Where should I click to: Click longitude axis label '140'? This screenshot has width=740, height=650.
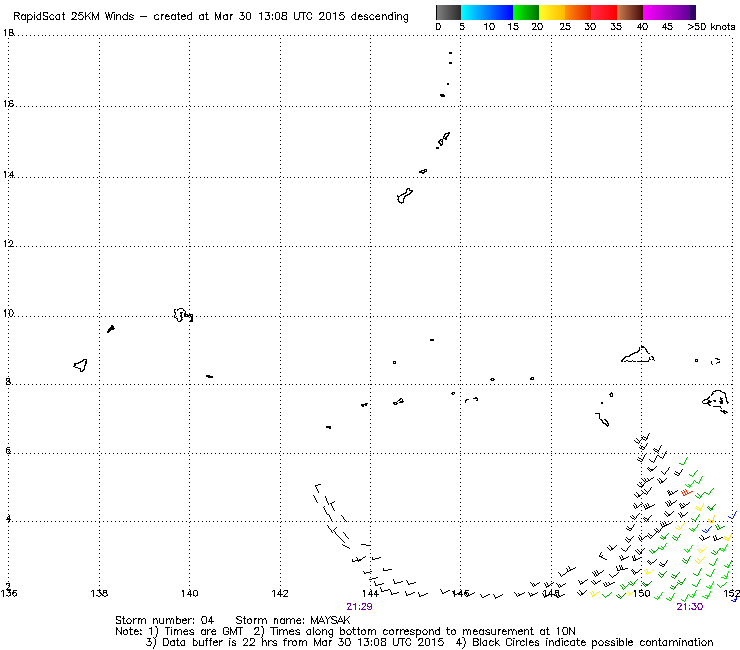click(189, 593)
